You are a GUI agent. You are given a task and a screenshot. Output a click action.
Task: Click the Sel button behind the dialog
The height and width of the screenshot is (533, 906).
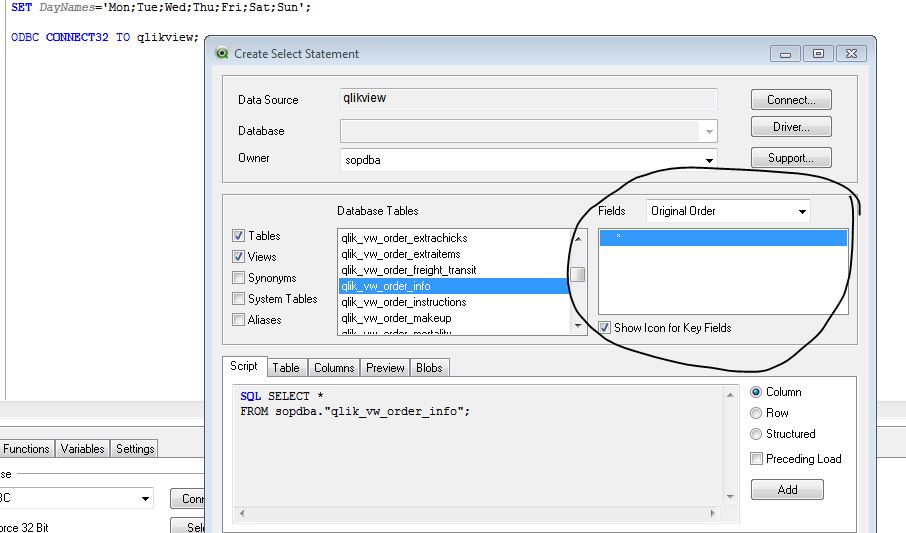click(188, 526)
